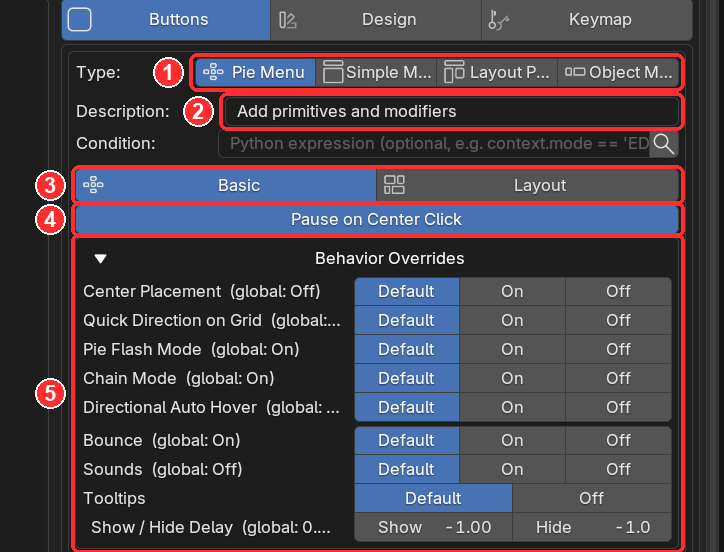Select the Layout tab
The image size is (724, 552).
(x=527, y=185)
